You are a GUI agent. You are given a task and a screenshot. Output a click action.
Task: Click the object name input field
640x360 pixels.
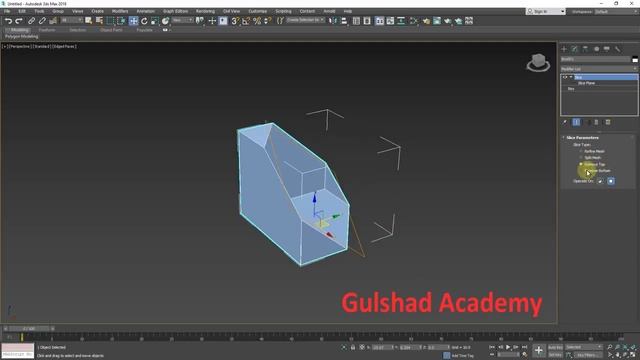click(596, 60)
